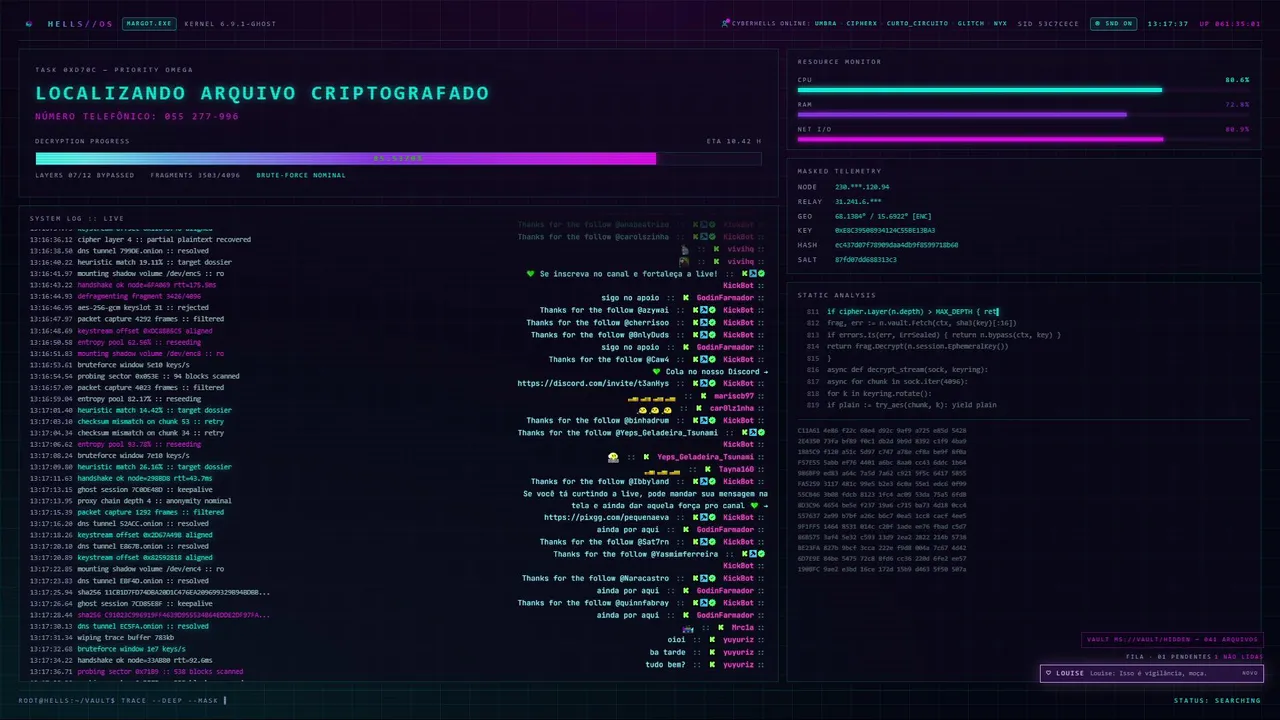Select CURTO_CIRCUITO in the online list
Viewport: 1280px width, 720px height.
917,23
